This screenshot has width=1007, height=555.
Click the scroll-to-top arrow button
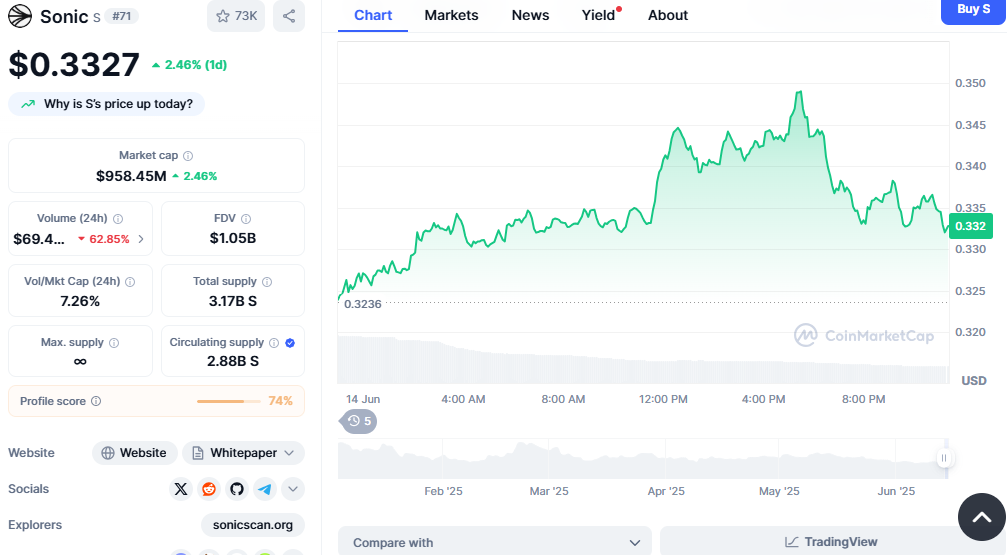pos(982,517)
